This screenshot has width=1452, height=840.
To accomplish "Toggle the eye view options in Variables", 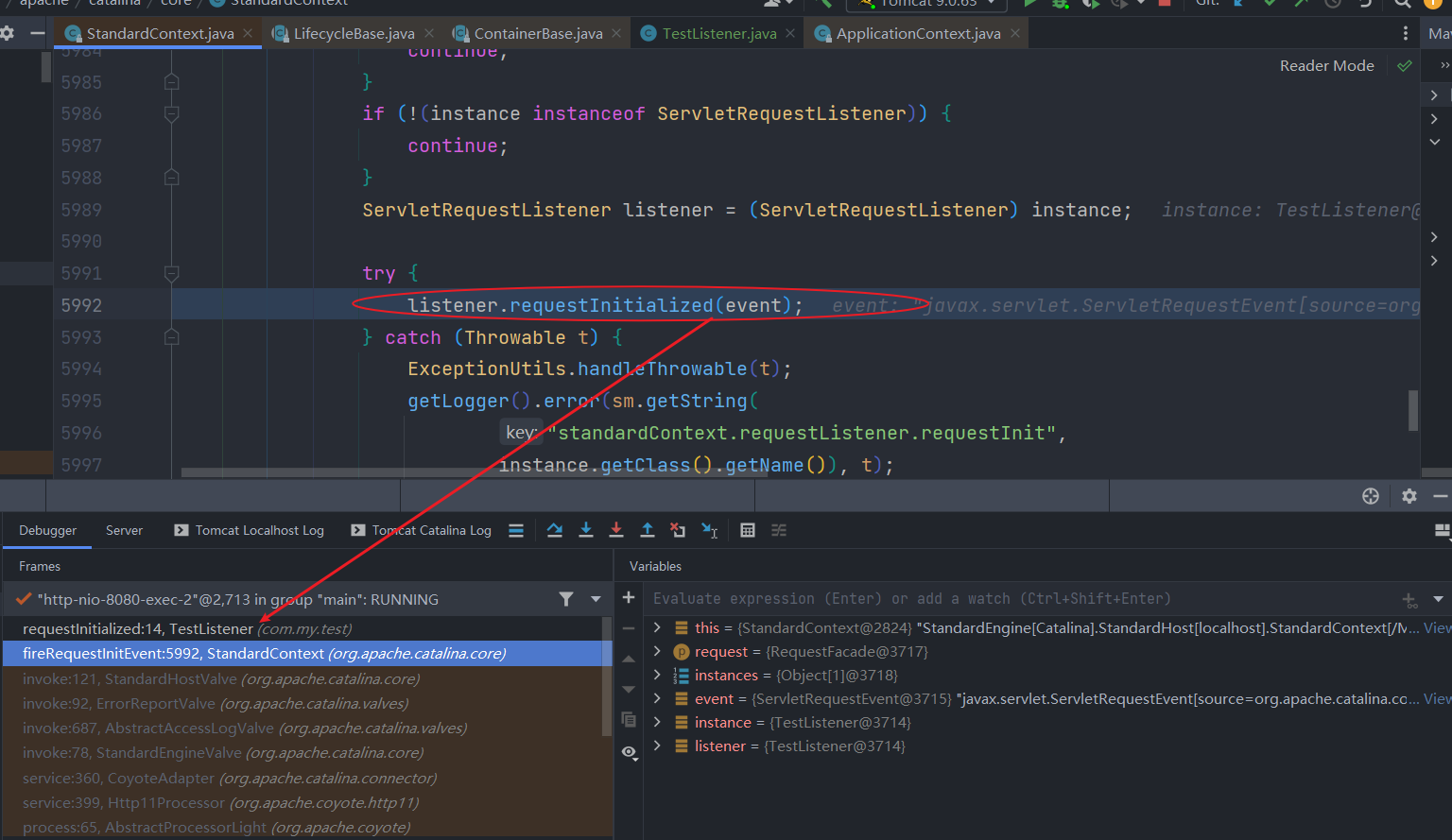I will [629, 752].
